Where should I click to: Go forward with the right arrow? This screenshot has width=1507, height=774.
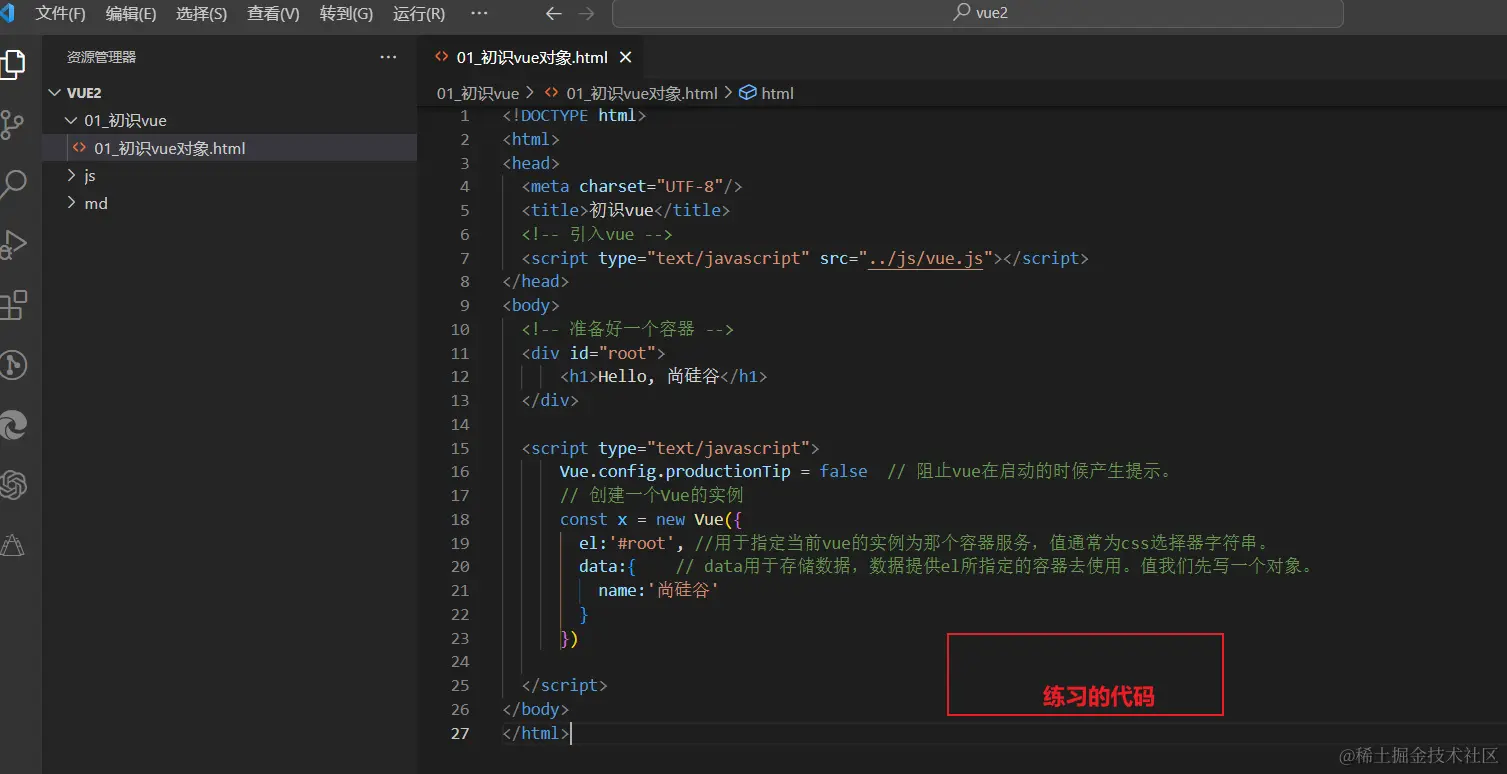pyautogui.click(x=587, y=14)
